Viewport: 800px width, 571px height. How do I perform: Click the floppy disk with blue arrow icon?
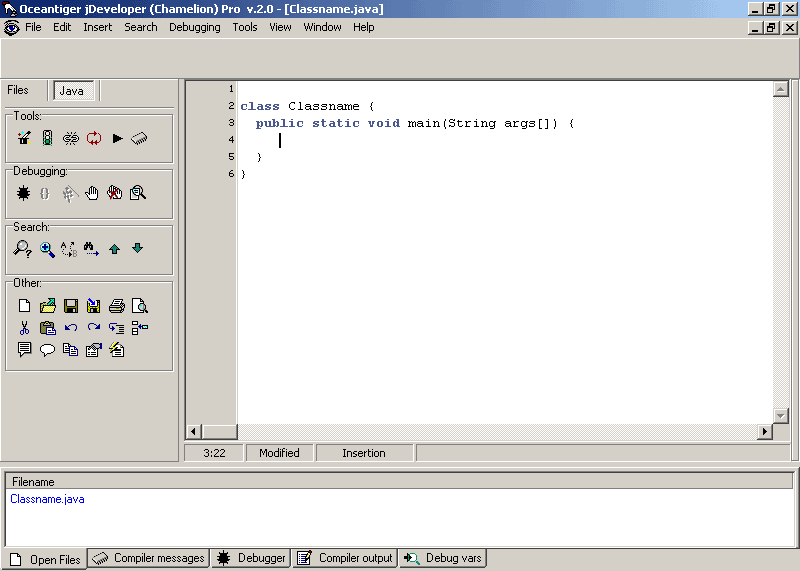tap(93, 306)
